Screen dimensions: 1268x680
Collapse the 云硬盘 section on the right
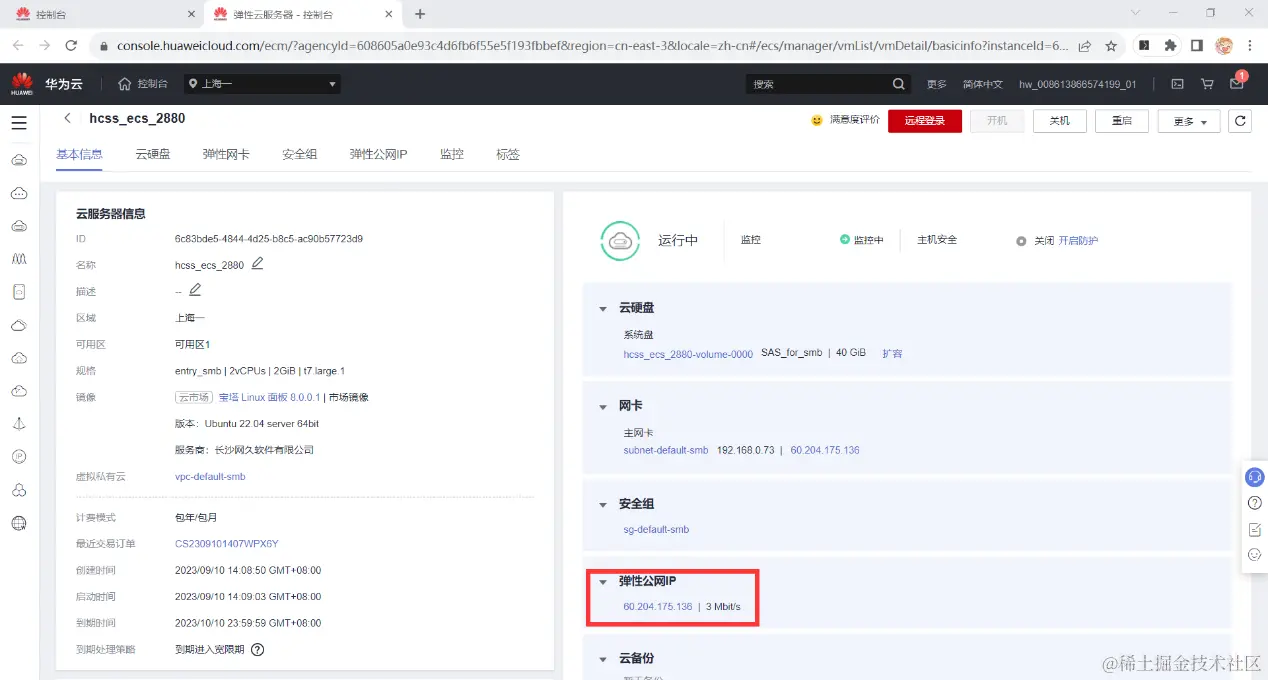[603, 308]
